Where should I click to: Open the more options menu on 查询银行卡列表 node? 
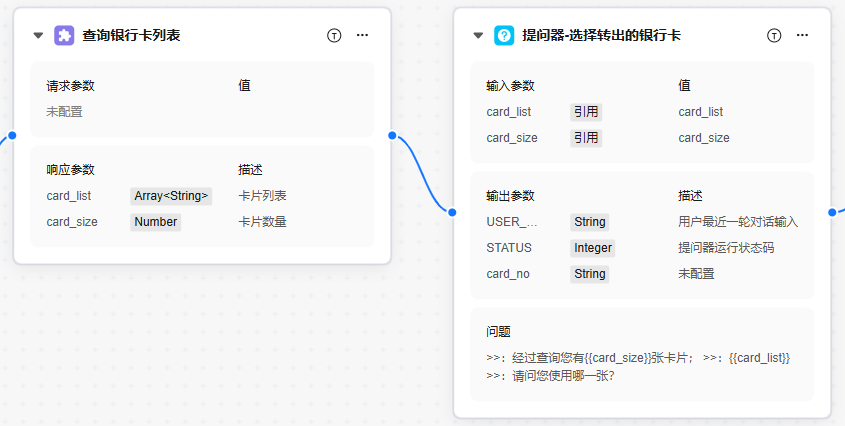362,35
